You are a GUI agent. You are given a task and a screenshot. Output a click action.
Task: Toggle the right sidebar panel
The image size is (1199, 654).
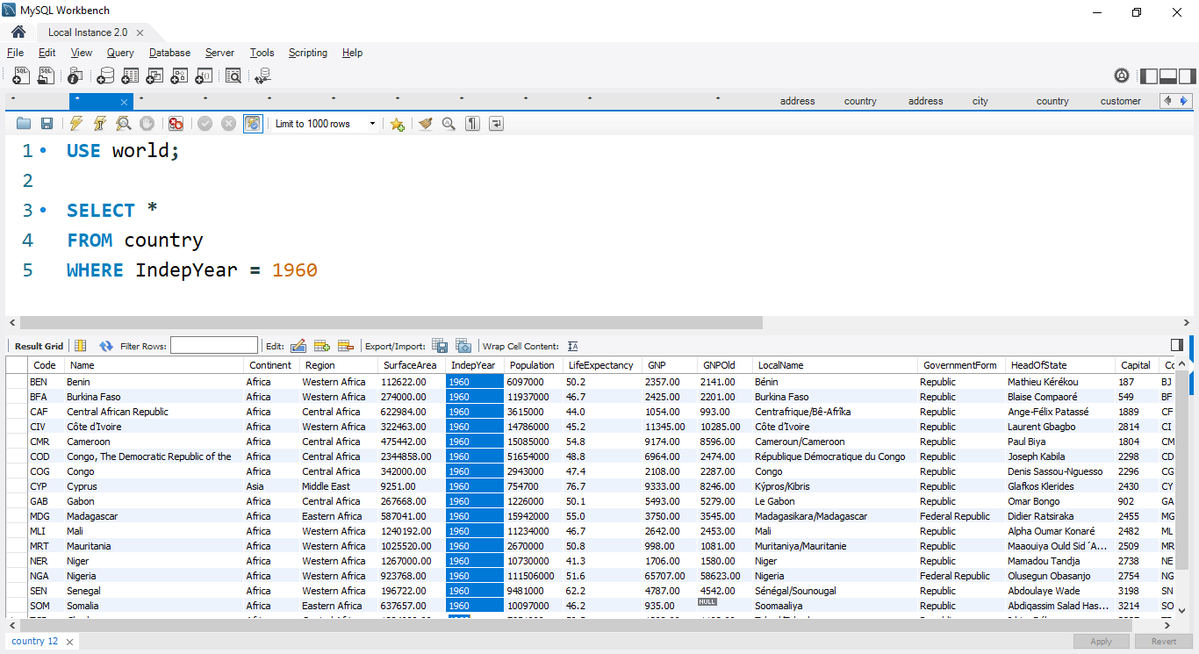[1187, 76]
